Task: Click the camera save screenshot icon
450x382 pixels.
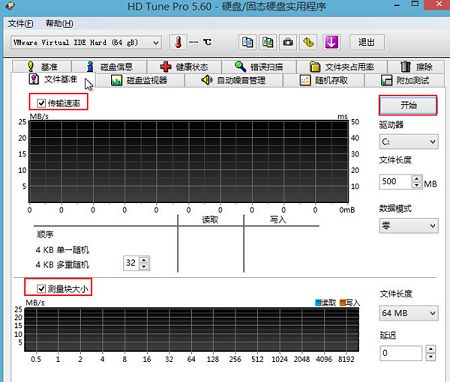Action: tap(288, 42)
